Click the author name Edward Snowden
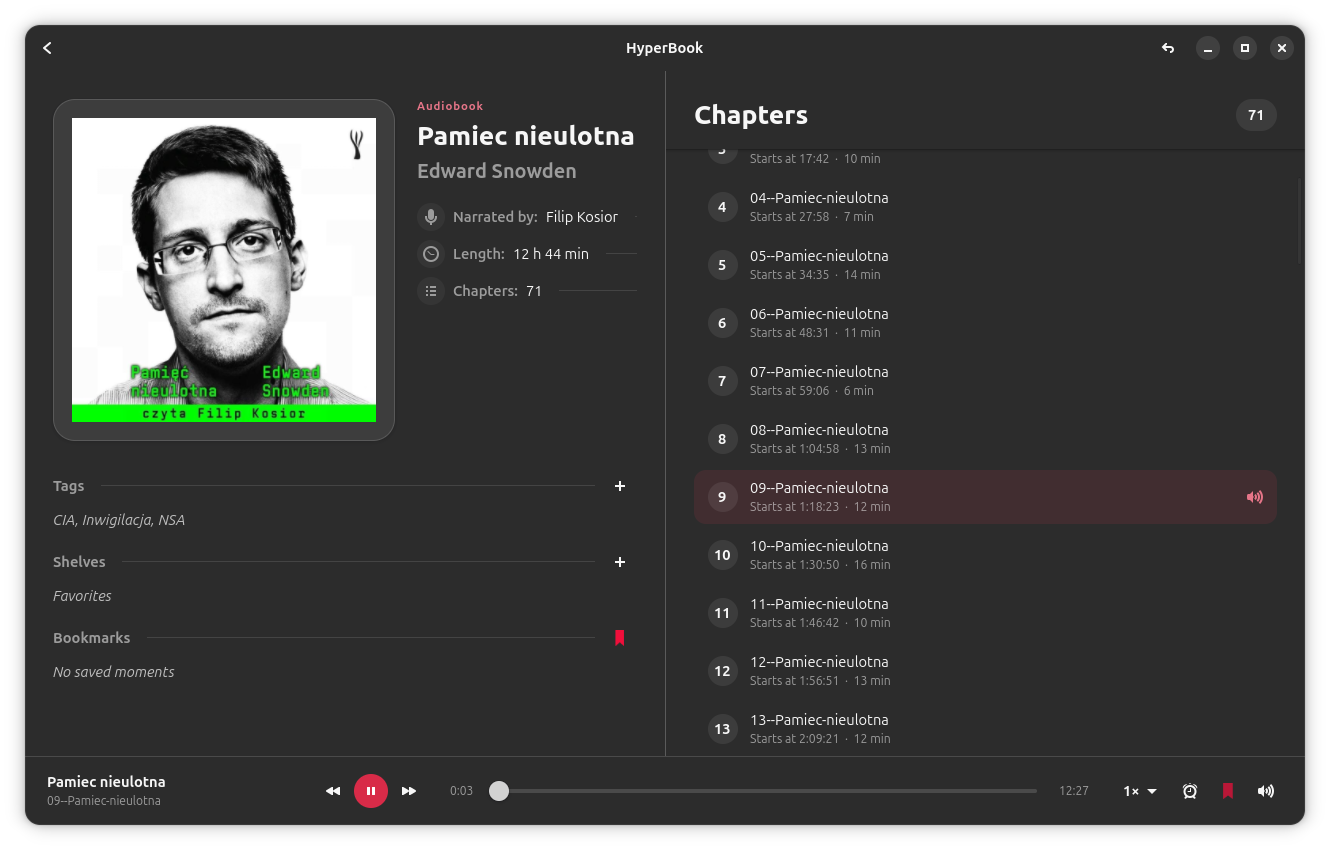This screenshot has width=1330, height=850. click(497, 171)
